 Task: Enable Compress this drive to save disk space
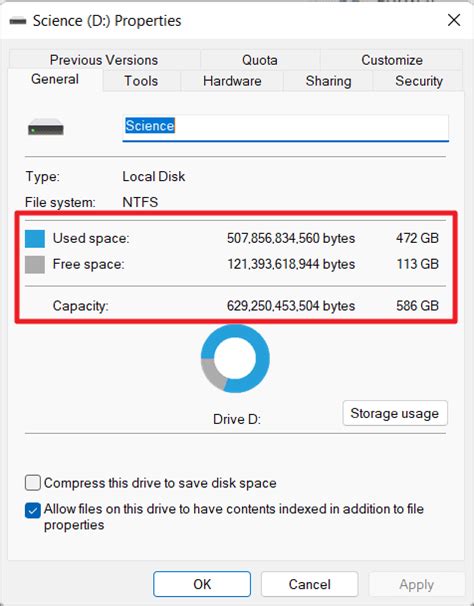coord(33,483)
